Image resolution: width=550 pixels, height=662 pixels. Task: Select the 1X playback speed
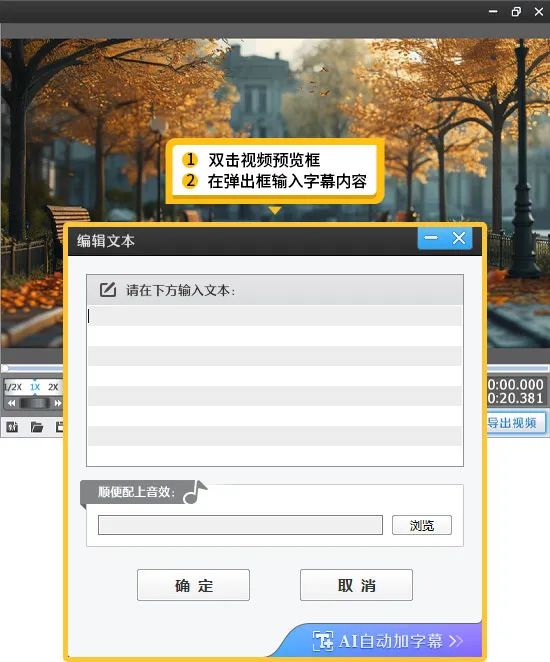tap(35, 387)
